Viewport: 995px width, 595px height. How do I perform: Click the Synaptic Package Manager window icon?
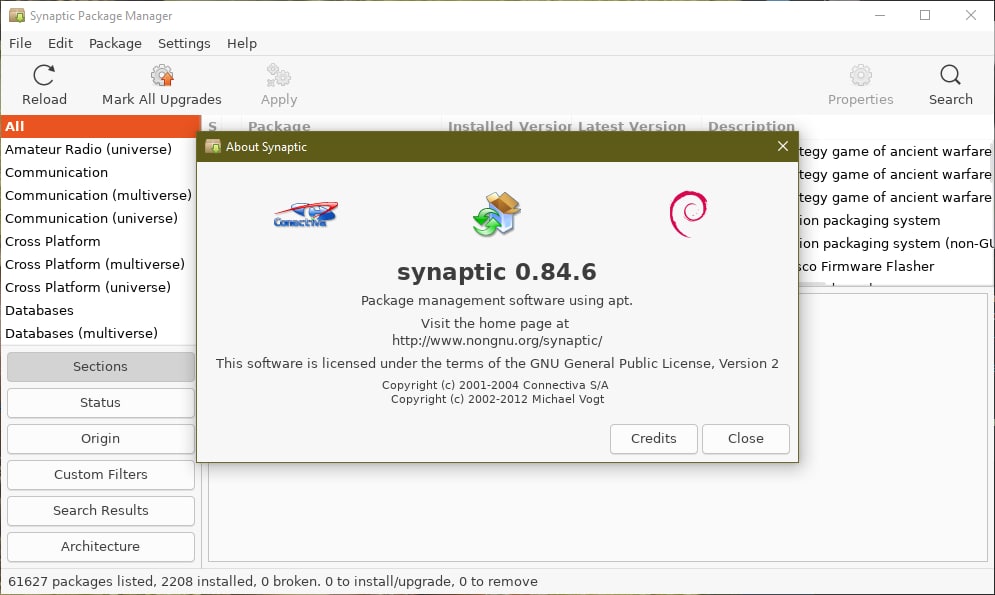[x=16, y=15]
